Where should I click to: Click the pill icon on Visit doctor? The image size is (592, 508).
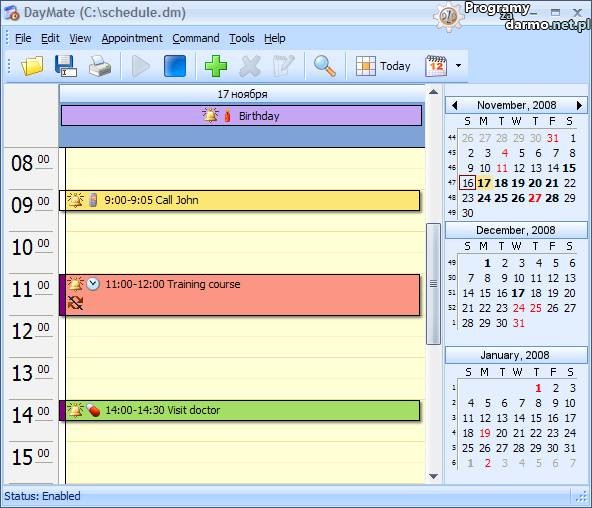pos(93,410)
